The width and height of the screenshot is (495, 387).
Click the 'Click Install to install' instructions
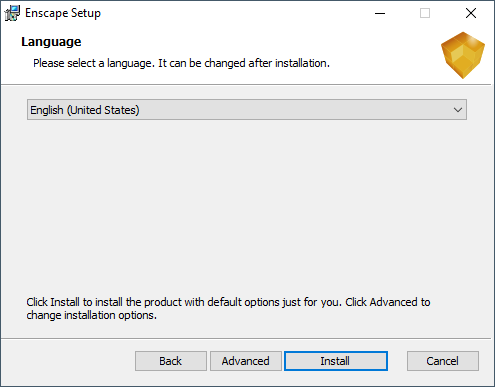pos(228,308)
